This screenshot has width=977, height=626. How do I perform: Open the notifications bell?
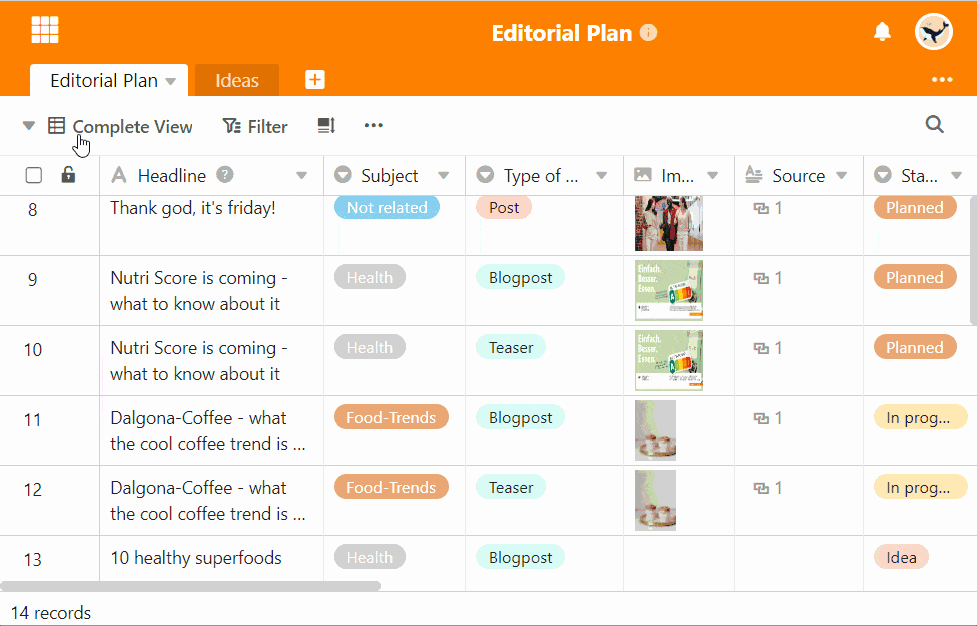tap(882, 32)
